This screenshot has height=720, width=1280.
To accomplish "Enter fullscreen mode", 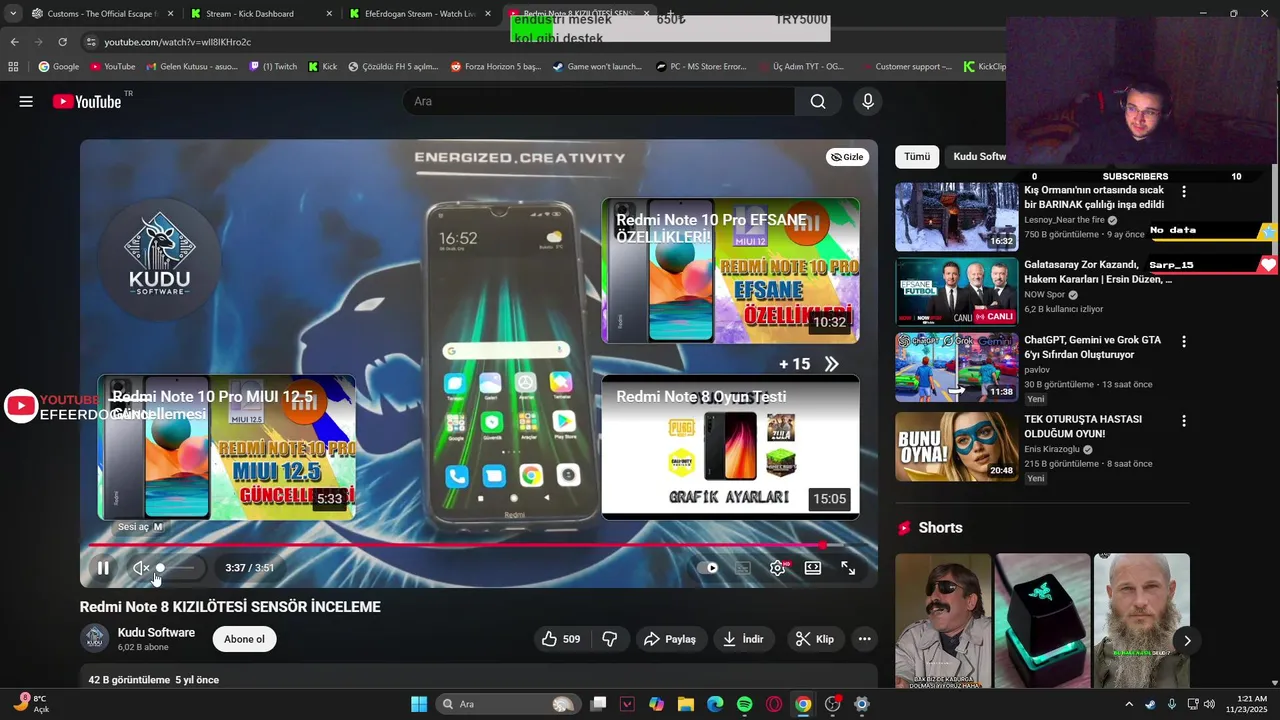I will (848, 568).
